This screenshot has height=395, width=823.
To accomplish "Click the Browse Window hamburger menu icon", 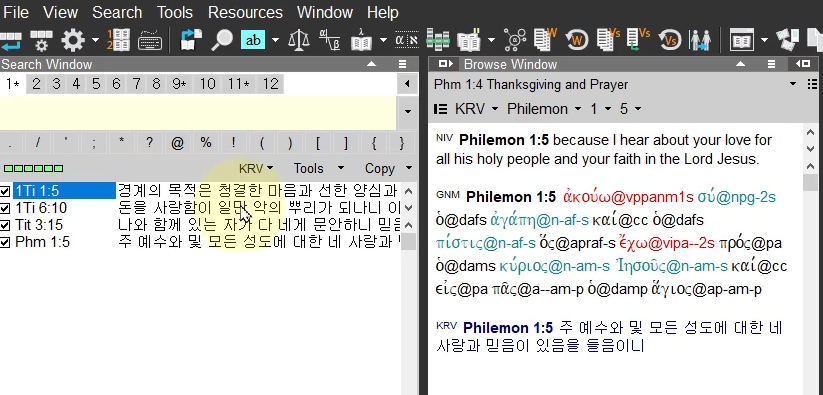I will pos(771,65).
